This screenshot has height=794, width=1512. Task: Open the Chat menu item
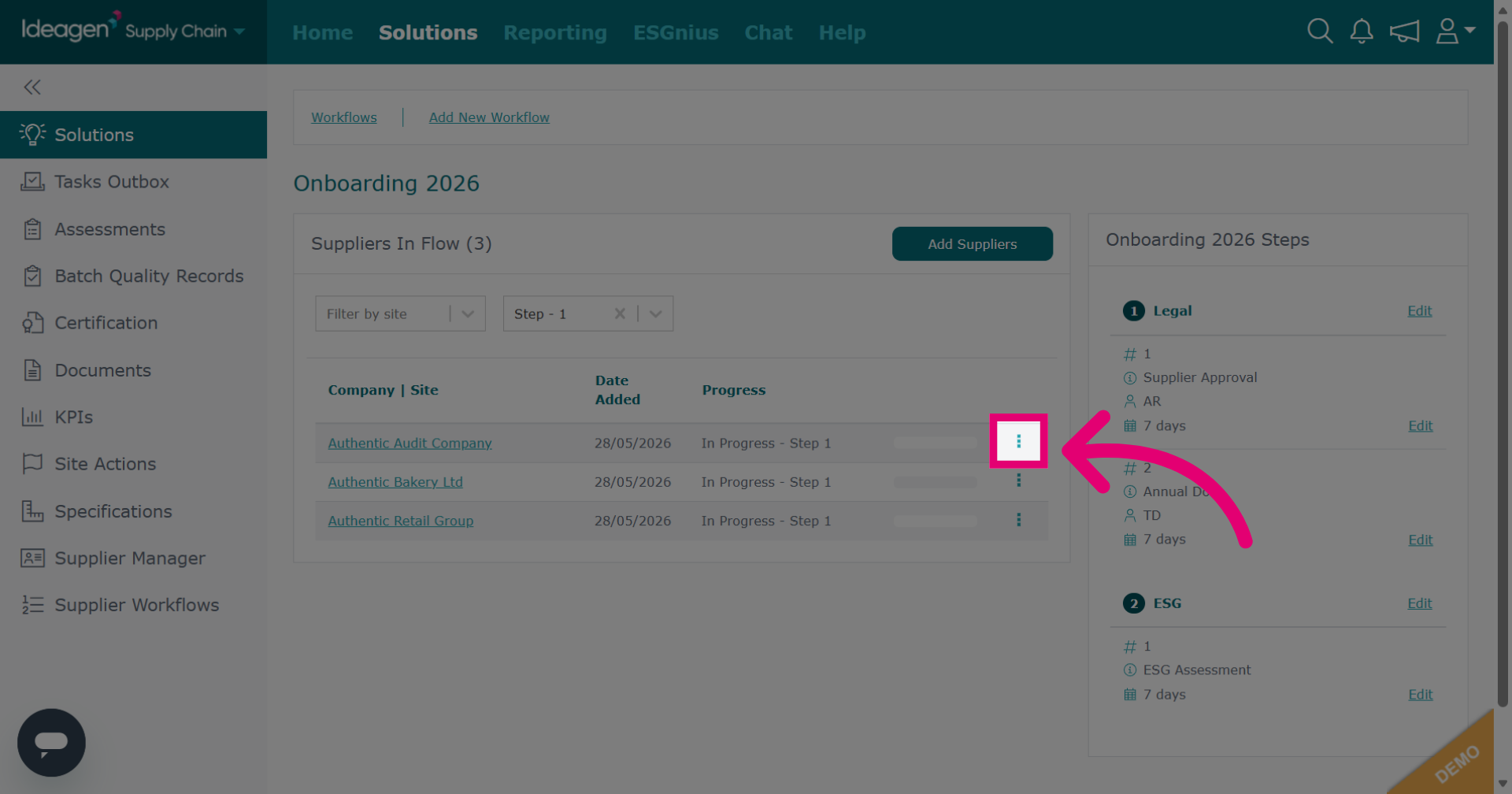tap(769, 32)
